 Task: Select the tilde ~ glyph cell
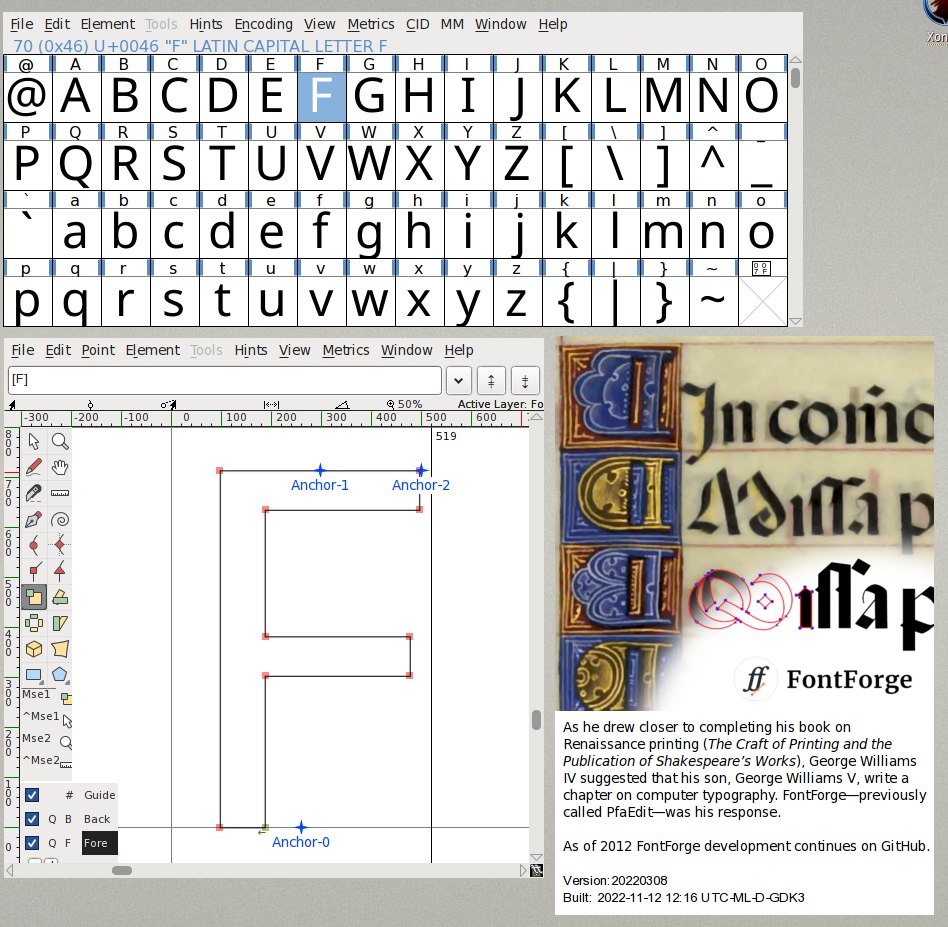pyautogui.click(x=713, y=301)
